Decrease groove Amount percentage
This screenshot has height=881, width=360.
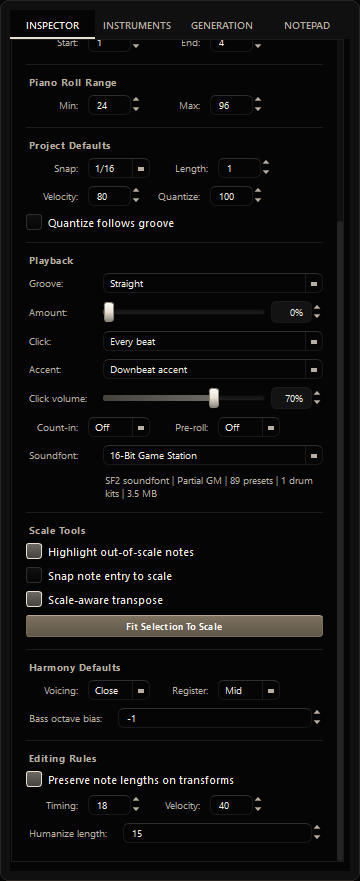[x=317, y=316]
